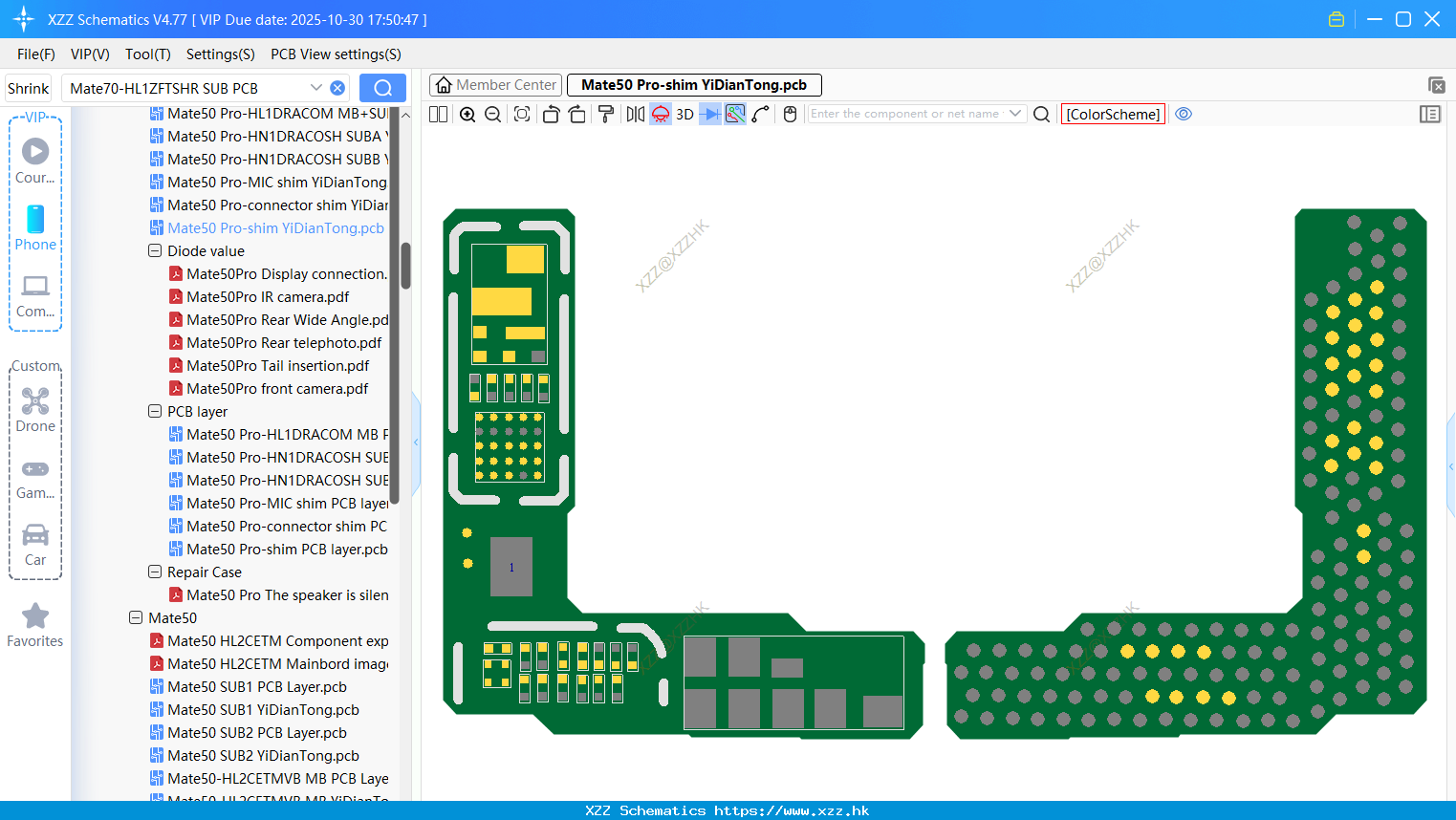Toggle the diode arrow tool
The image size is (1456, 820).
click(710, 114)
